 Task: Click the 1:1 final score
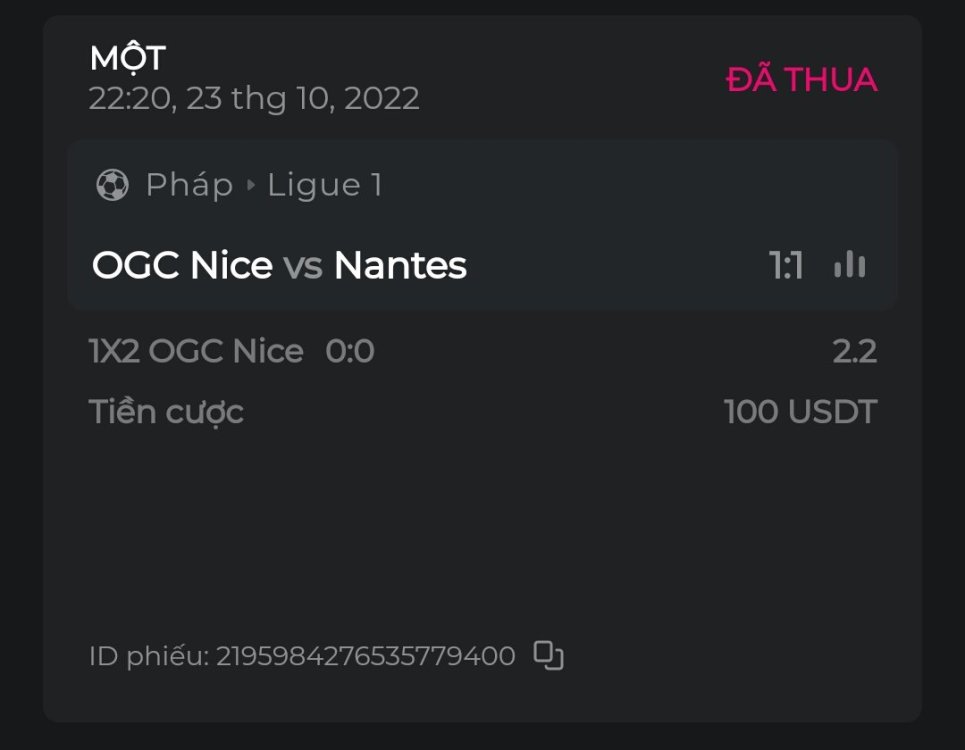pos(786,266)
